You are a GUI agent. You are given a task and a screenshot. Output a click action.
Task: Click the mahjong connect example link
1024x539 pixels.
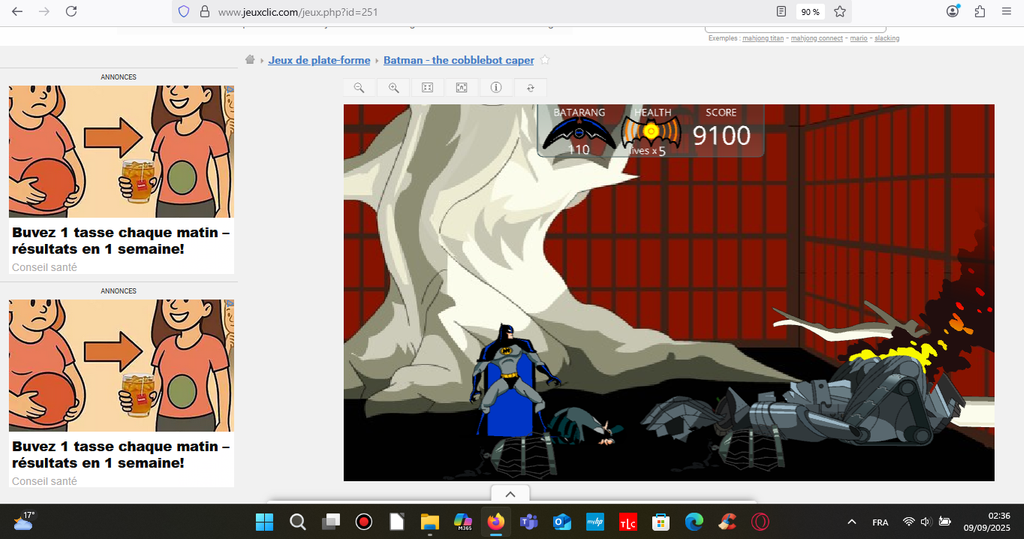click(x=817, y=39)
